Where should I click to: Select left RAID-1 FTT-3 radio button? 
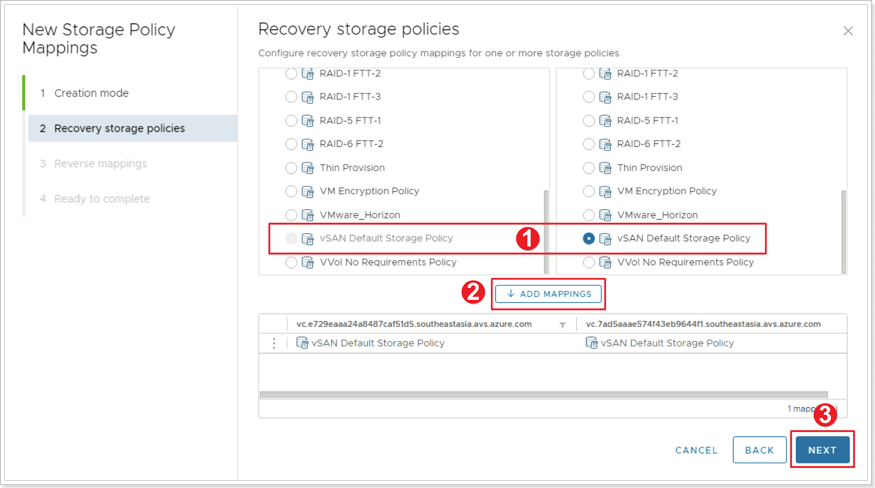(291, 97)
